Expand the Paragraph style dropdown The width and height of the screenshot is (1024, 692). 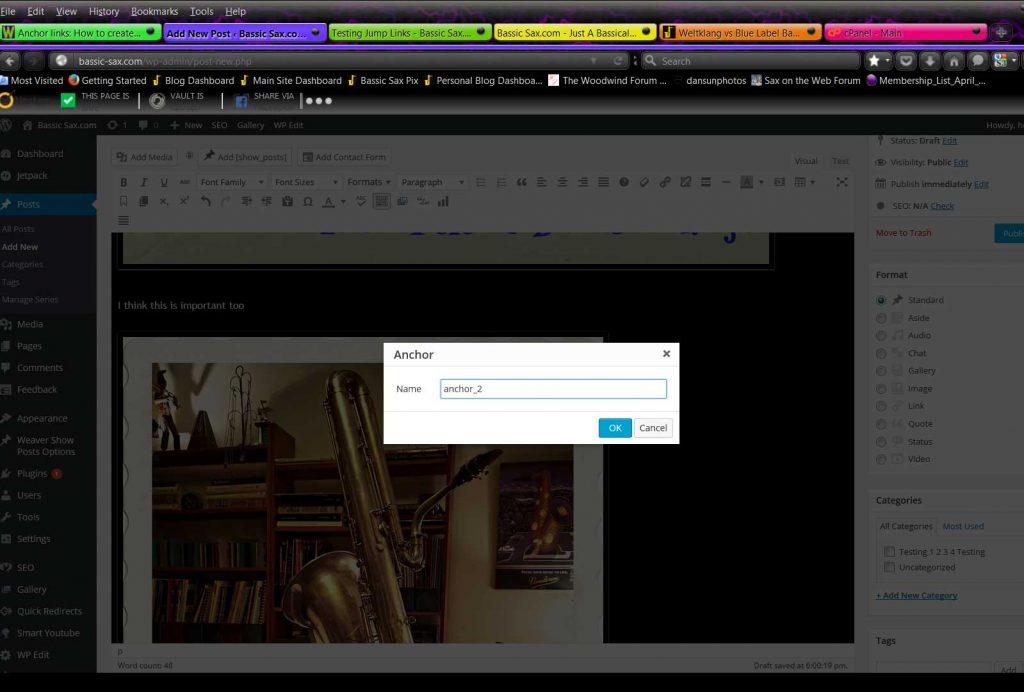(432, 182)
